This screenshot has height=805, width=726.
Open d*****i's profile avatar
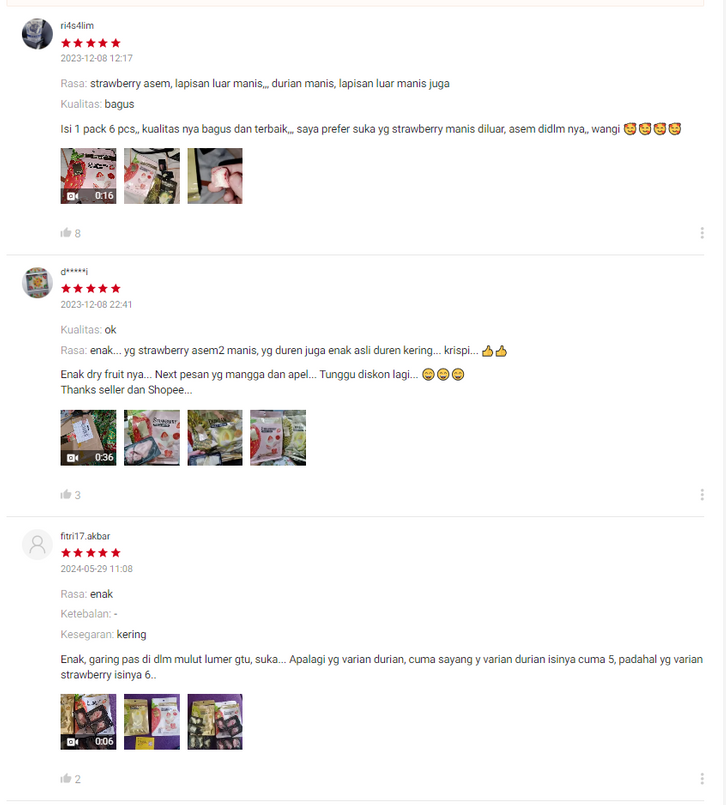[37, 282]
